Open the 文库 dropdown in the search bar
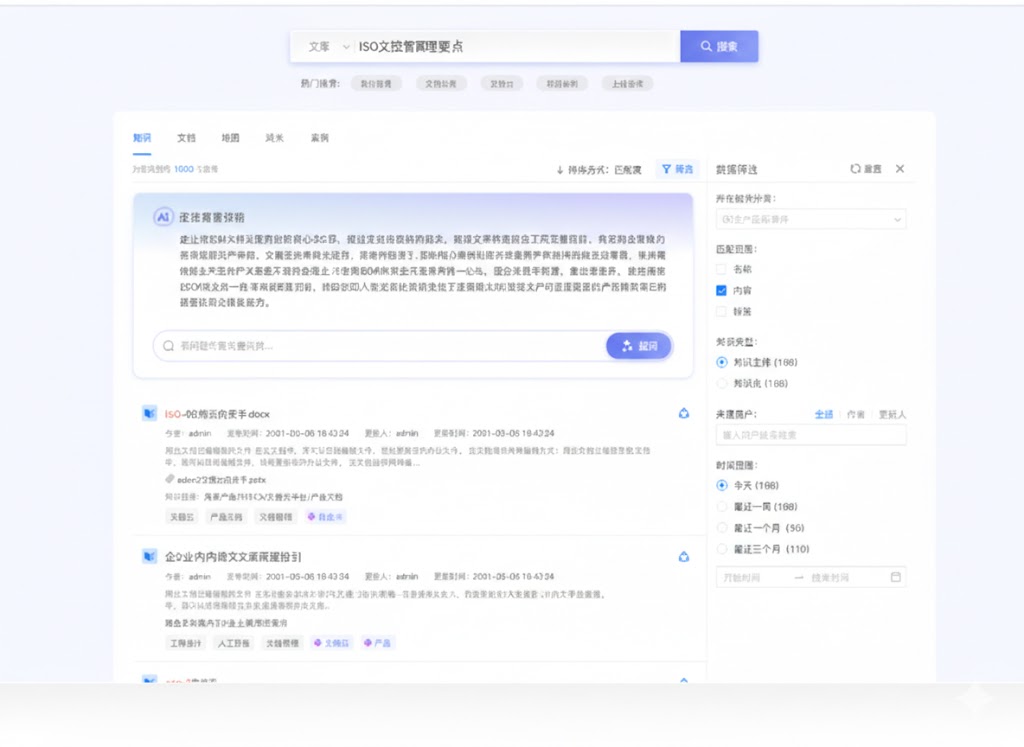Viewport: 1024px width, 747px height. pyautogui.click(x=320, y=45)
